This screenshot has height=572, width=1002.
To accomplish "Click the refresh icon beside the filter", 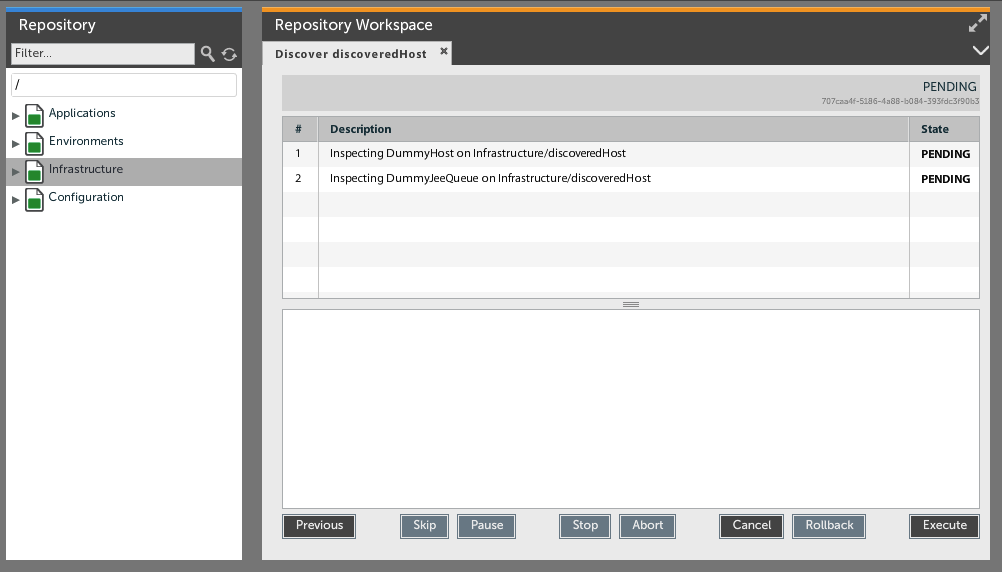I will [229, 54].
